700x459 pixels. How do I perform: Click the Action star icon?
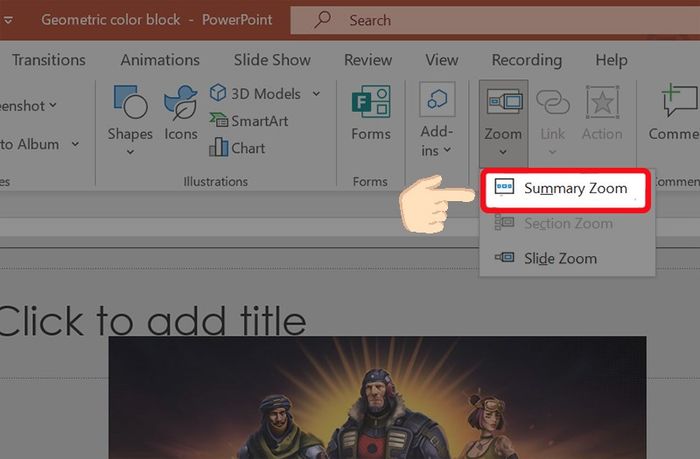[602, 102]
